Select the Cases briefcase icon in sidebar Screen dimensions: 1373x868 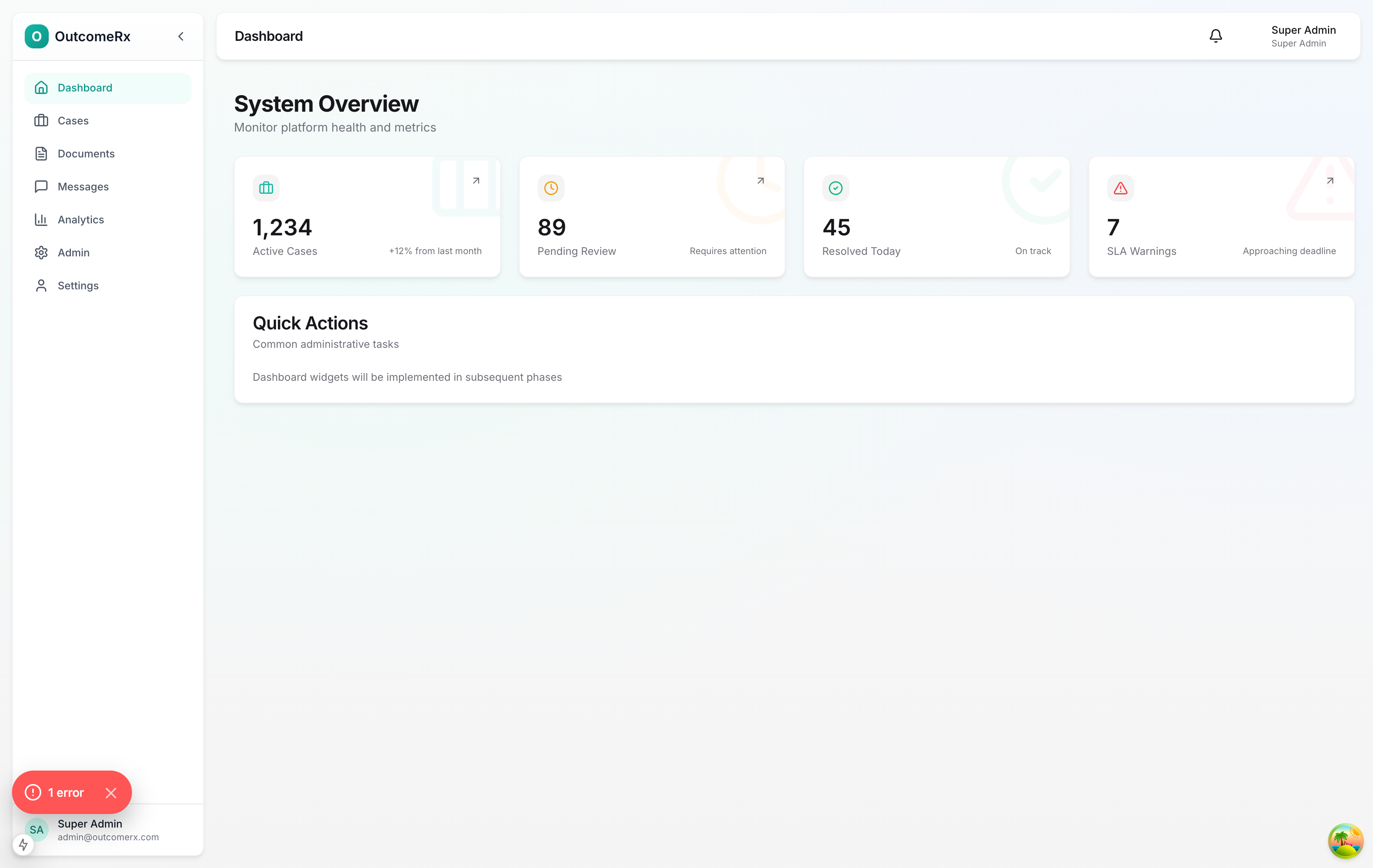pos(41,120)
